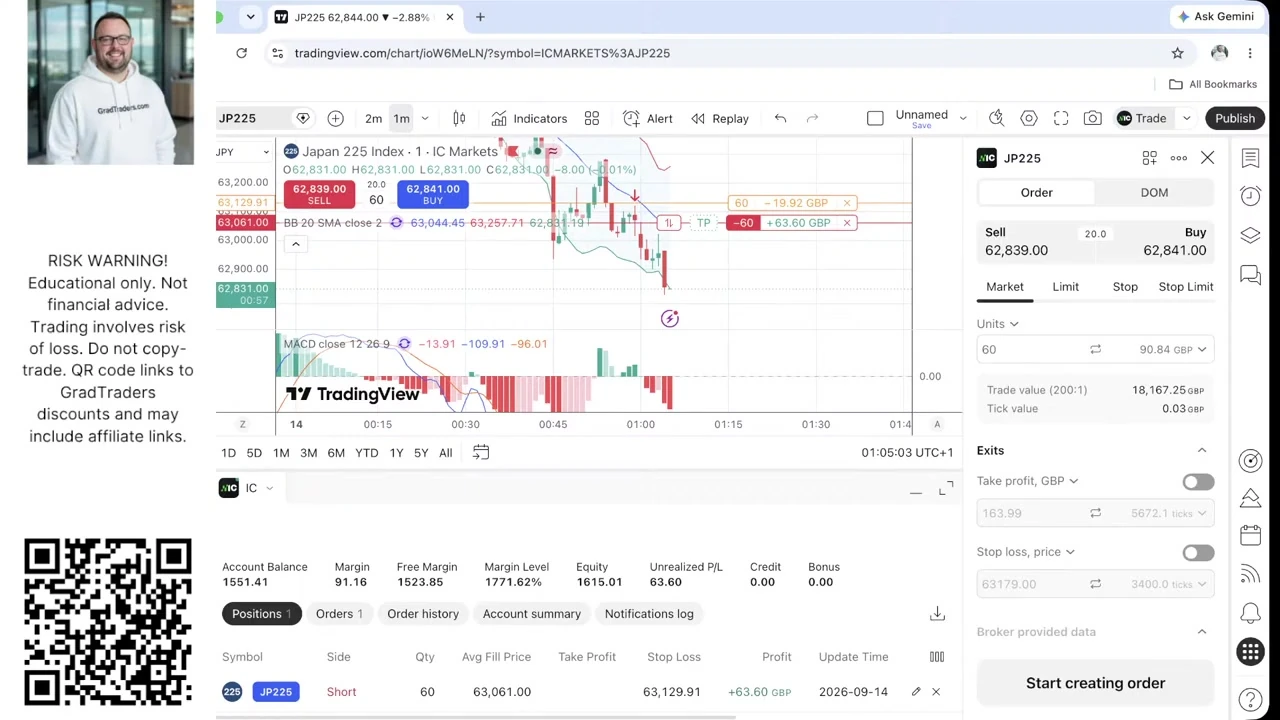Change the candlestick chart type
Viewport: 1280px width, 720px height.
coord(459,118)
